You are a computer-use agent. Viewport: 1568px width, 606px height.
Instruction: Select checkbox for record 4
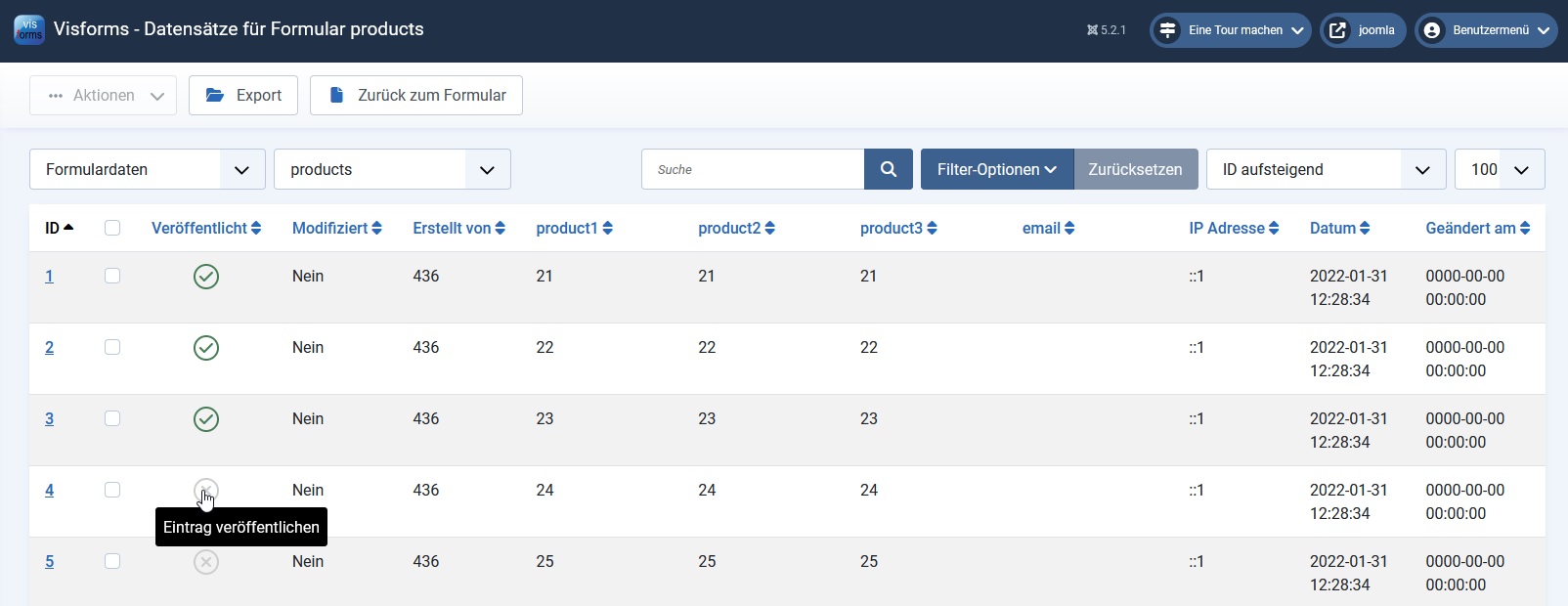click(112, 490)
